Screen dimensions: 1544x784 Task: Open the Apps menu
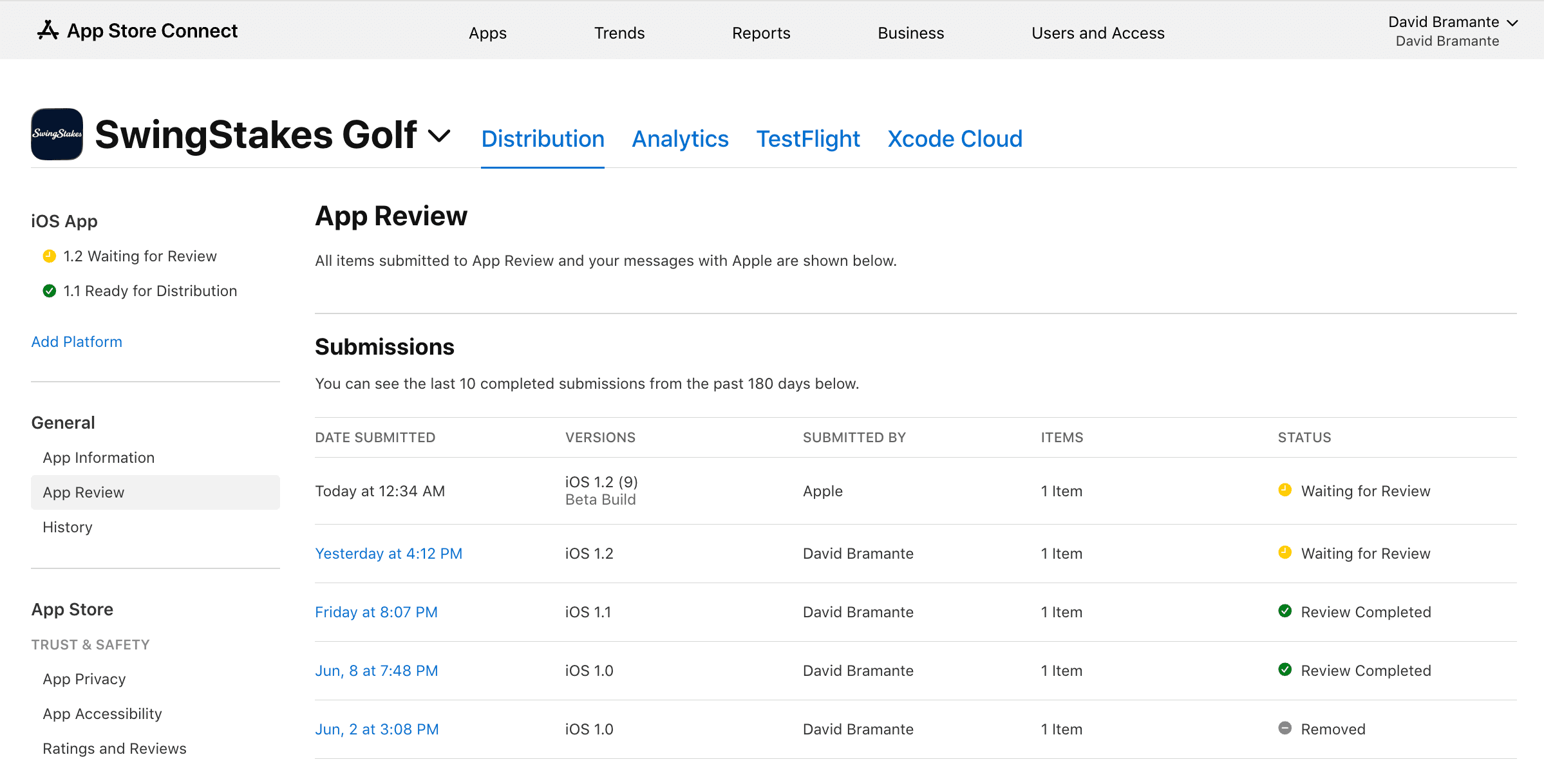487,33
